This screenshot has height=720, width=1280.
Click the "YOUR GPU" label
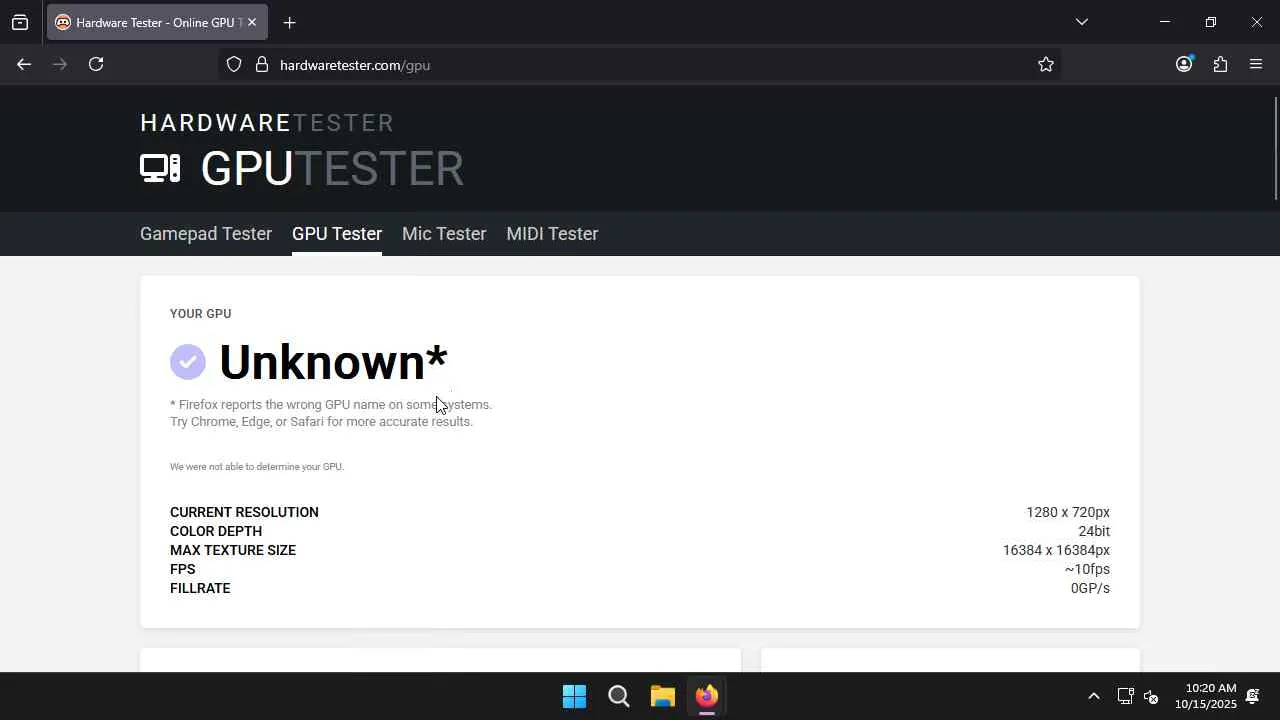point(200,314)
